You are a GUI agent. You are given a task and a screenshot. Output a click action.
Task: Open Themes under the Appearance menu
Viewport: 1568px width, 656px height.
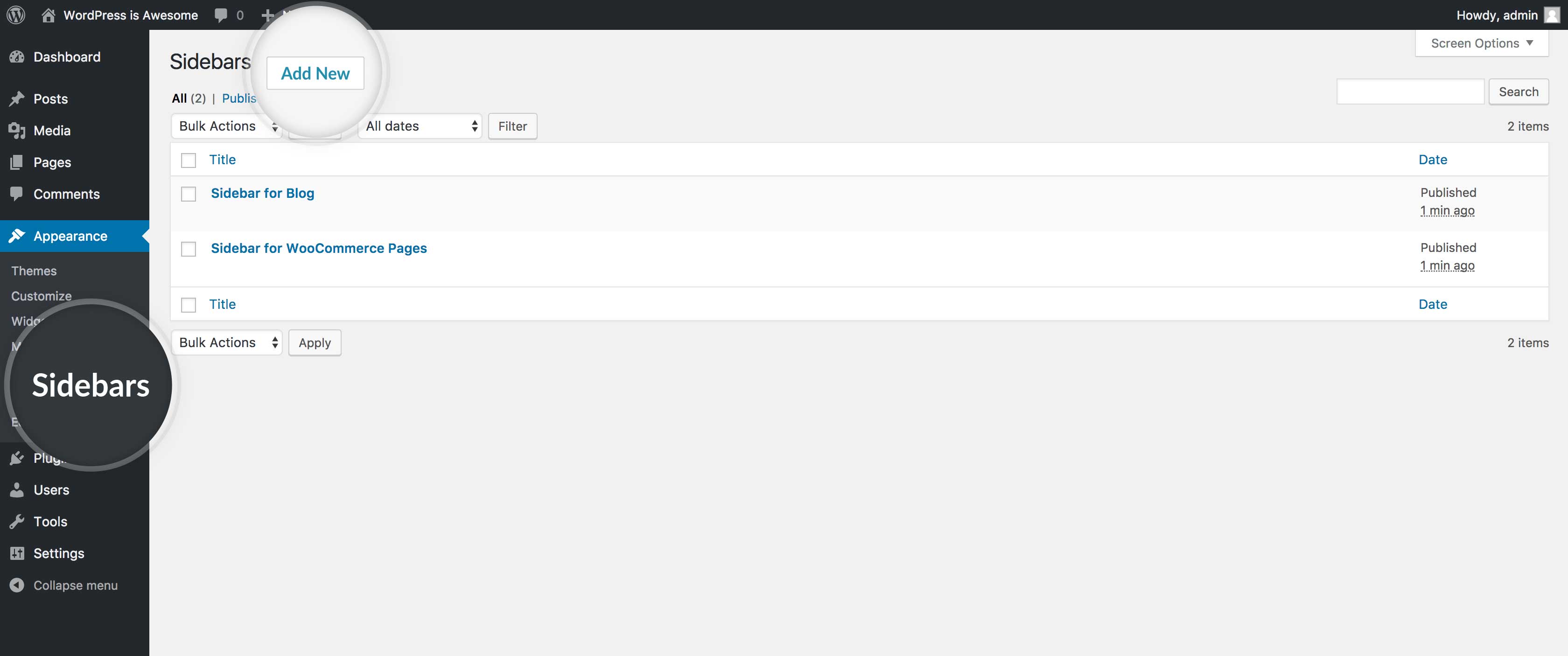pos(34,271)
